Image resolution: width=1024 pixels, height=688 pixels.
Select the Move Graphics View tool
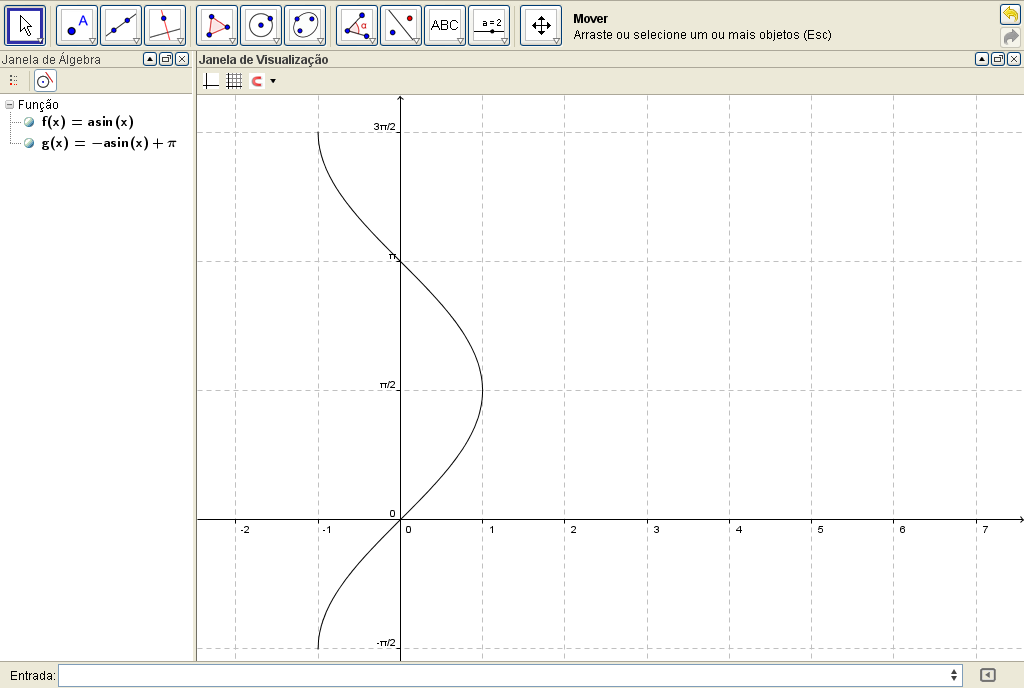pos(541,25)
